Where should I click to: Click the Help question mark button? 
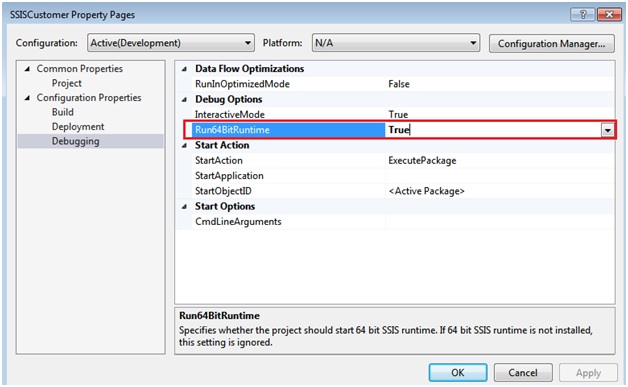click(582, 15)
